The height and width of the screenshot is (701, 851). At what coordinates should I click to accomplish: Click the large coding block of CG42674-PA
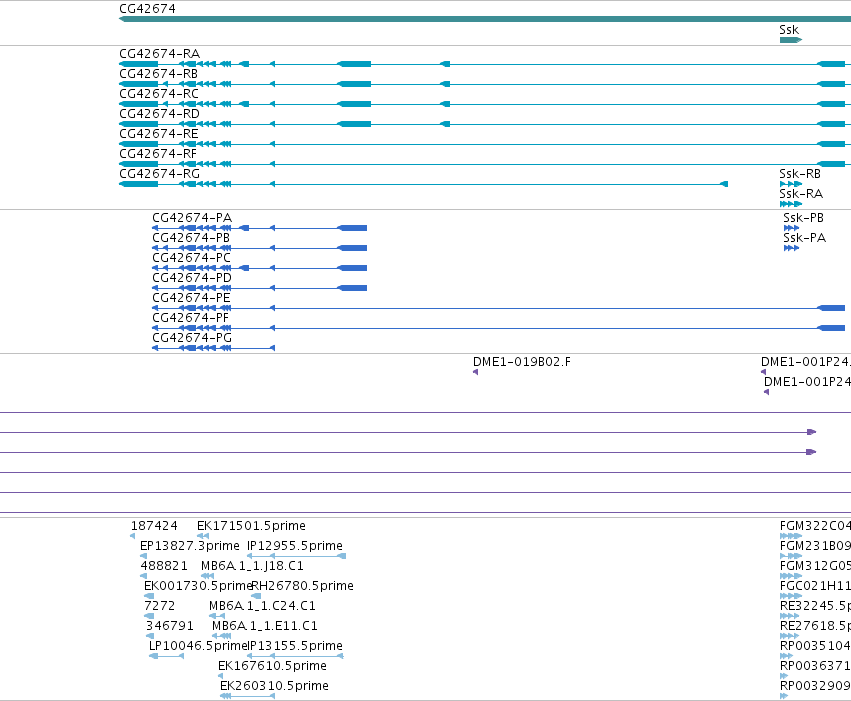[352, 228]
